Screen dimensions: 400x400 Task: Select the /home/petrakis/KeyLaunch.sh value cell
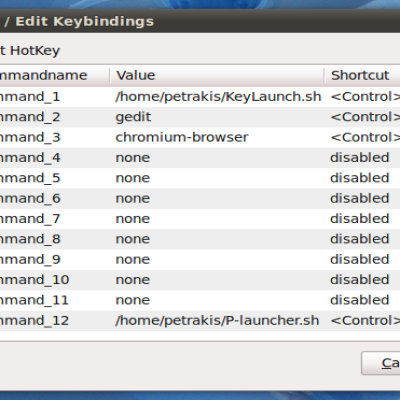click(x=218, y=97)
